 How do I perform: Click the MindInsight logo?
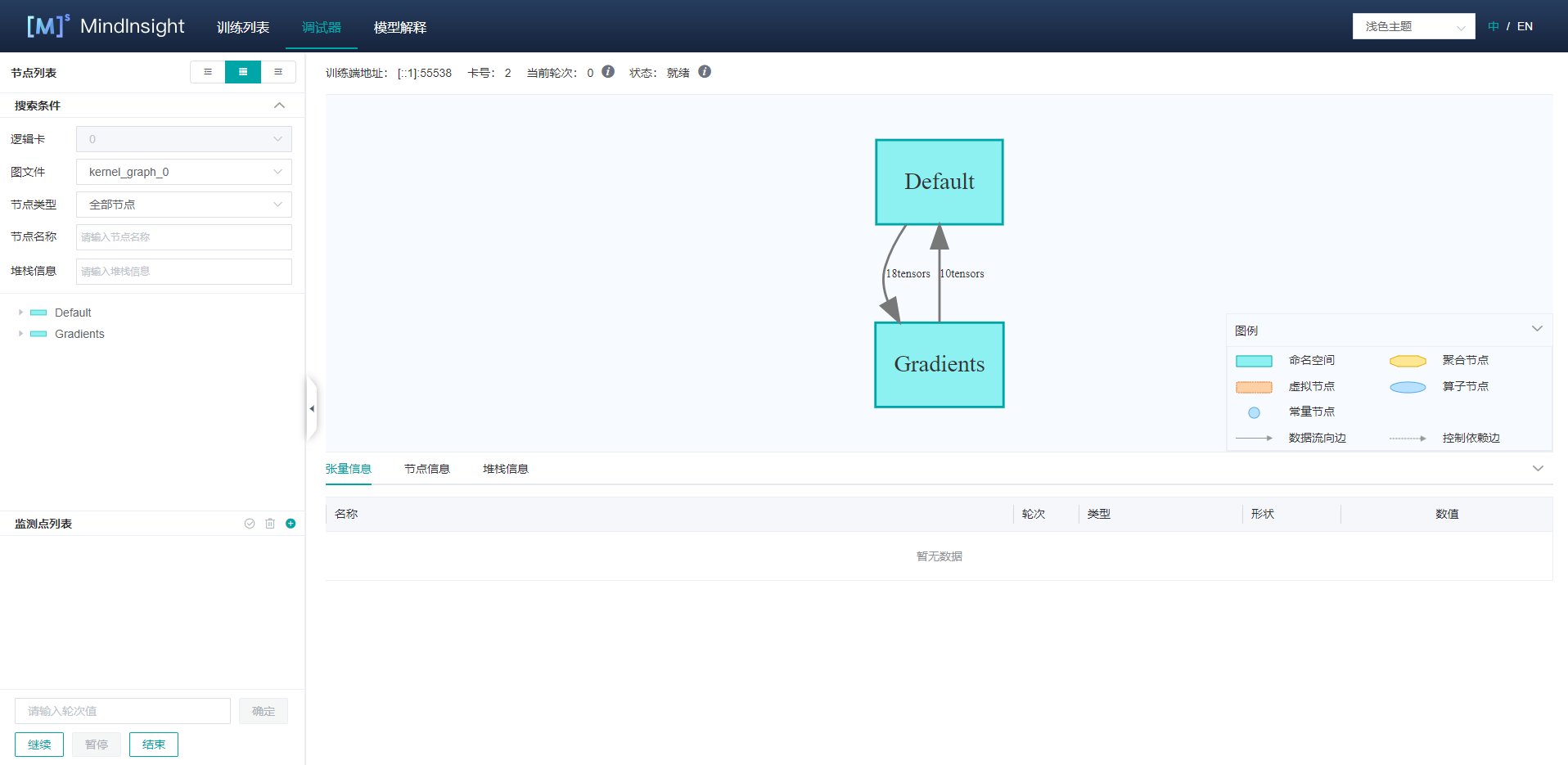point(106,26)
